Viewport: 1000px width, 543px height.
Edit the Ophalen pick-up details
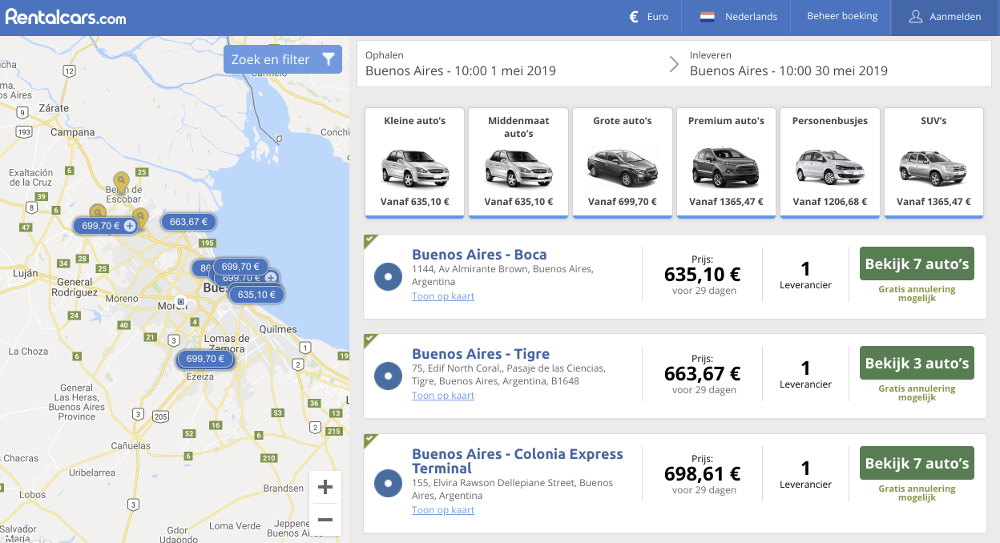460,64
